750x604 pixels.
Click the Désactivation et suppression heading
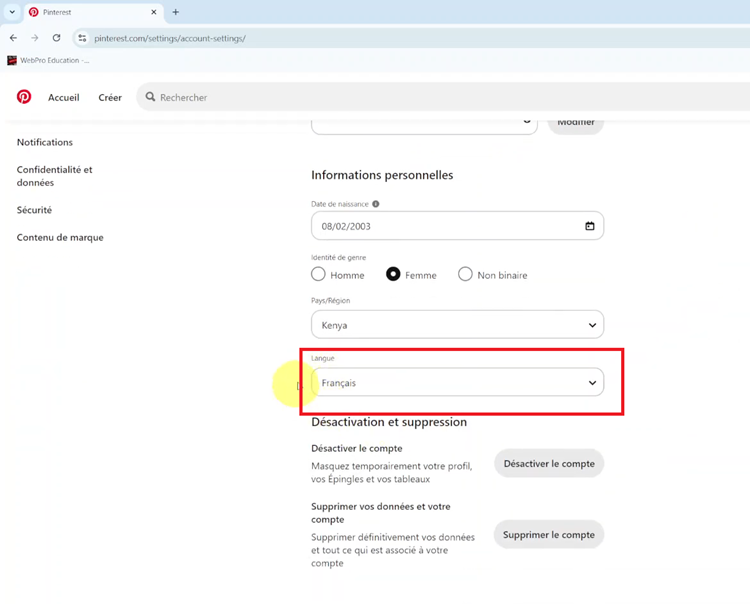389,422
